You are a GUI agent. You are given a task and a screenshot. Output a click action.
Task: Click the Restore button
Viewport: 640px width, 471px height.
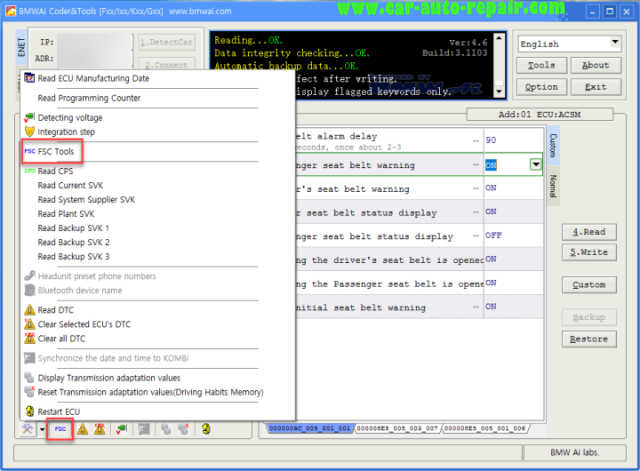[589, 339]
